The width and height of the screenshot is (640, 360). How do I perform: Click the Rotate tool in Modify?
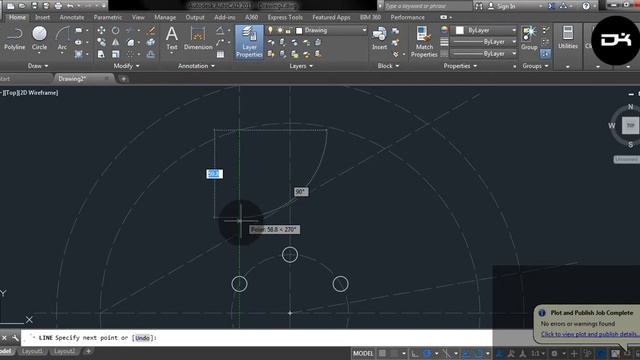(116, 31)
